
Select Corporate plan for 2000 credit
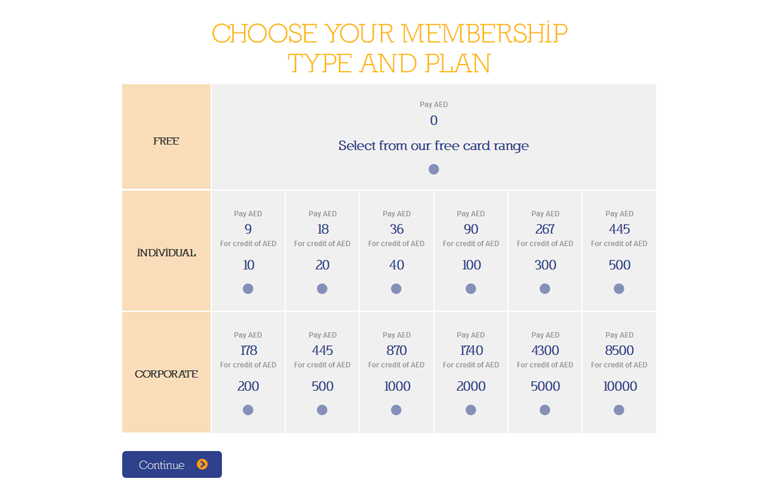tap(471, 410)
